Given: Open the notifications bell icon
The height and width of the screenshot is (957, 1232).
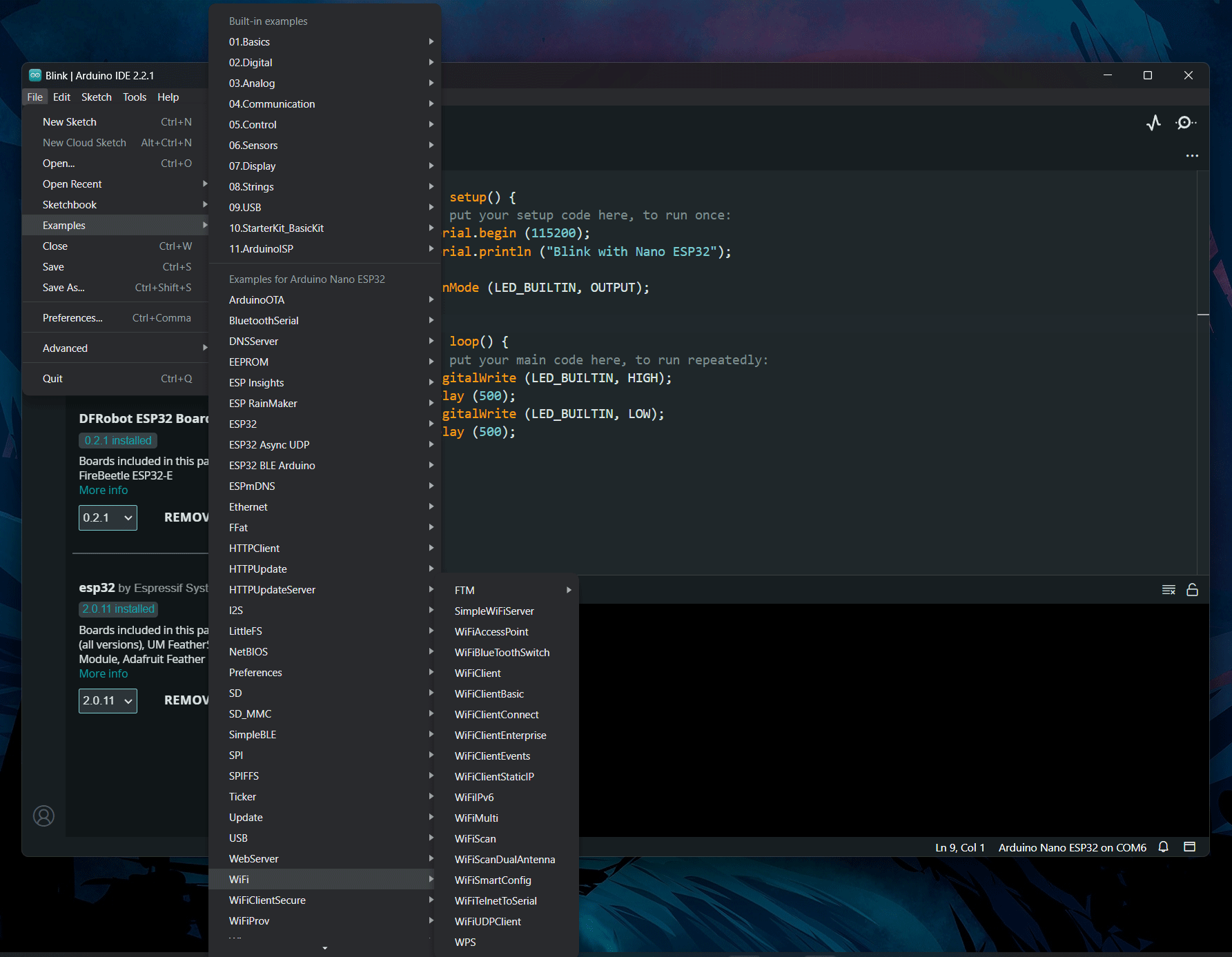Looking at the screenshot, I should coord(1163,847).
